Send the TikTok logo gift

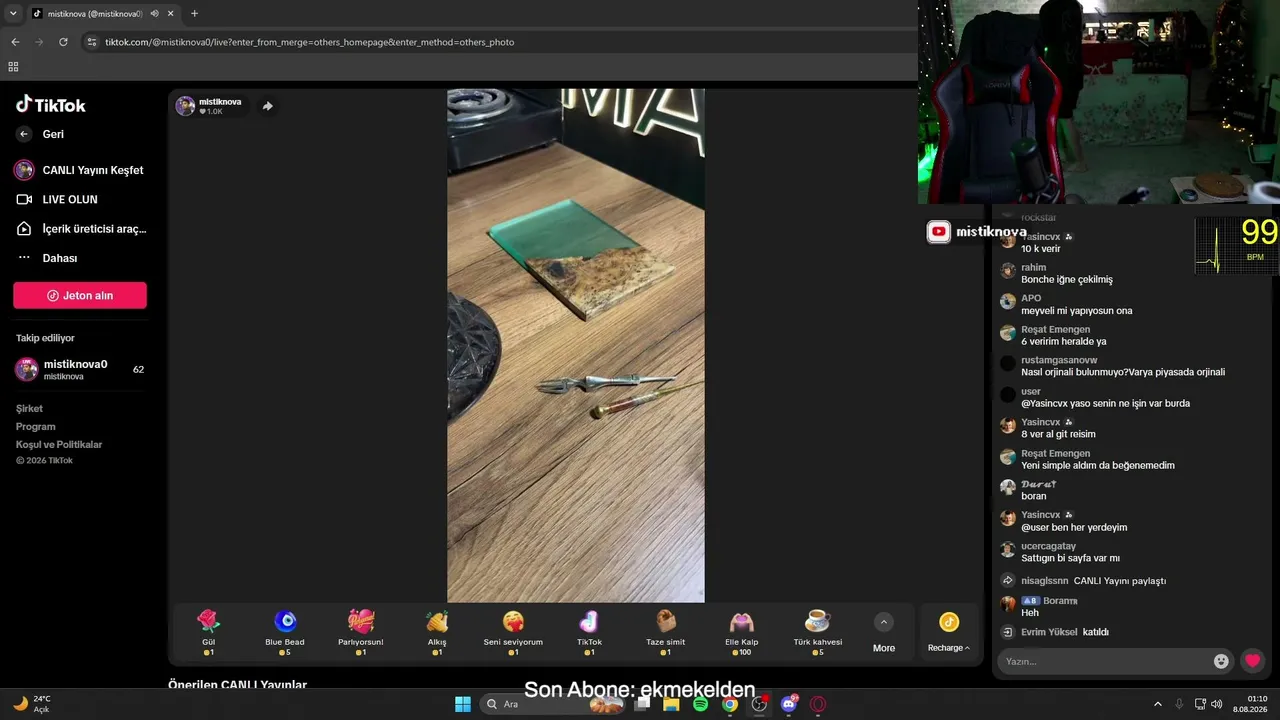tap(589, 633)
